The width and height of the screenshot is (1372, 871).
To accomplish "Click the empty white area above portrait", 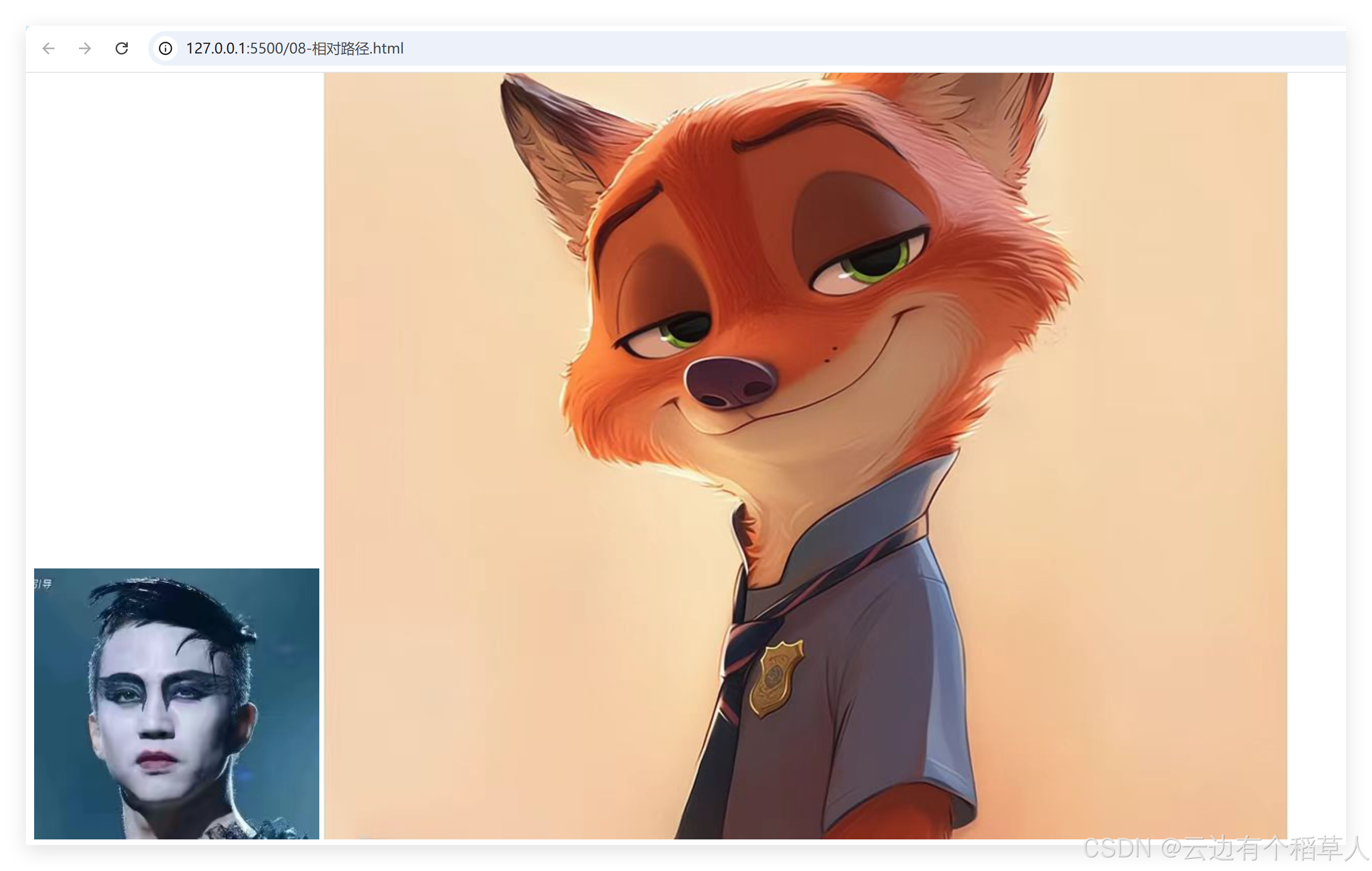I will click(x=174, y=319).
